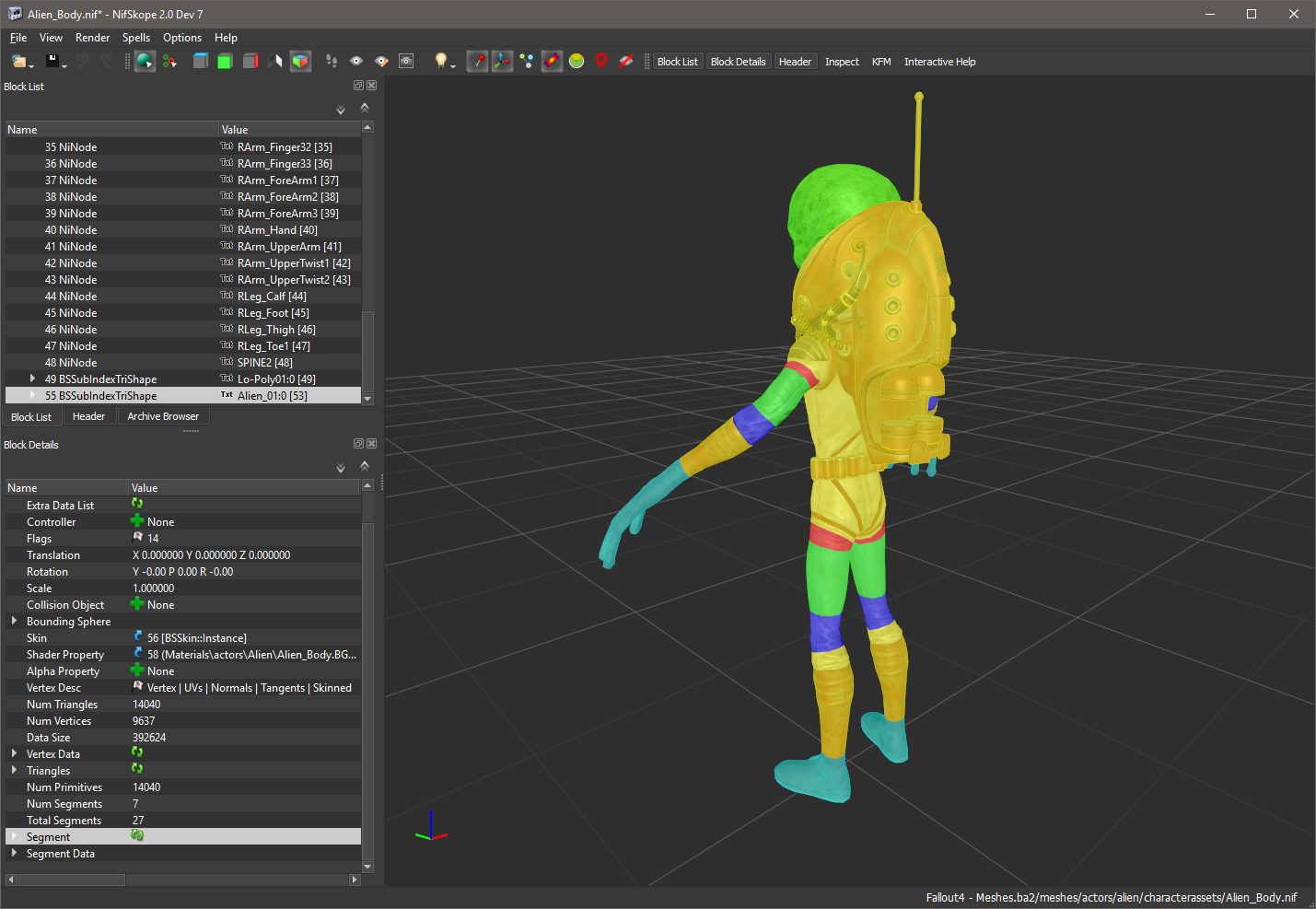Open the Save dropdown arrow
The image size is (1316, 909).
[x=64, y=65]
